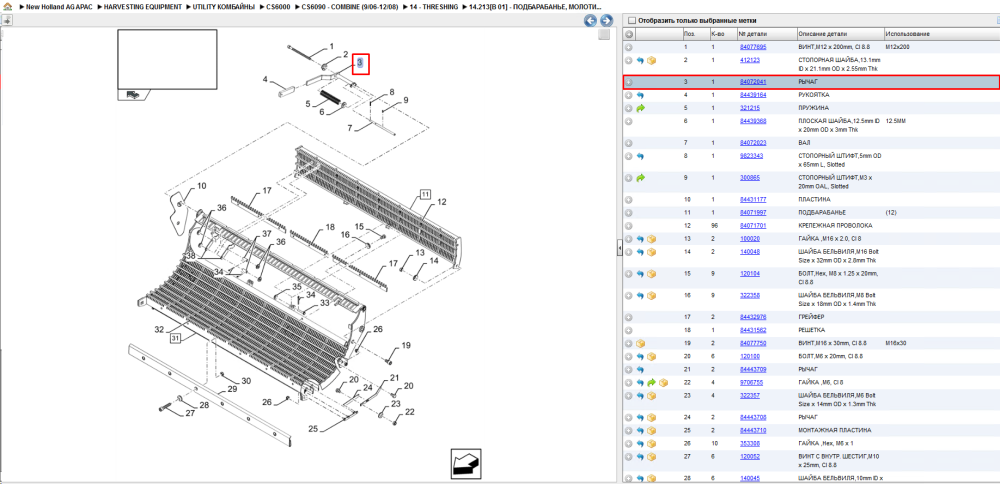Click the blue replacement arrow for part 412123
1000x484 pixels.
coord(640,60)
